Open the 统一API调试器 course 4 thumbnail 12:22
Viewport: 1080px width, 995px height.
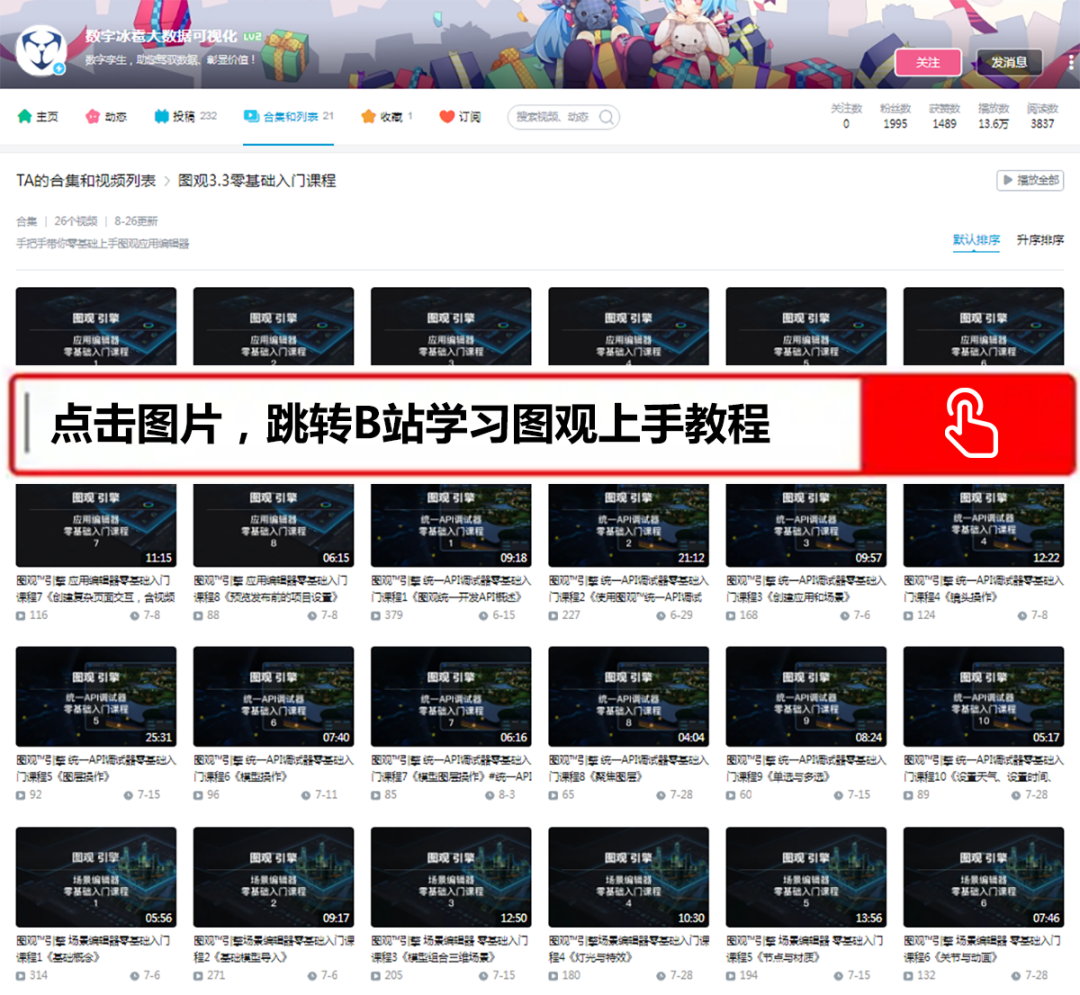984,525
